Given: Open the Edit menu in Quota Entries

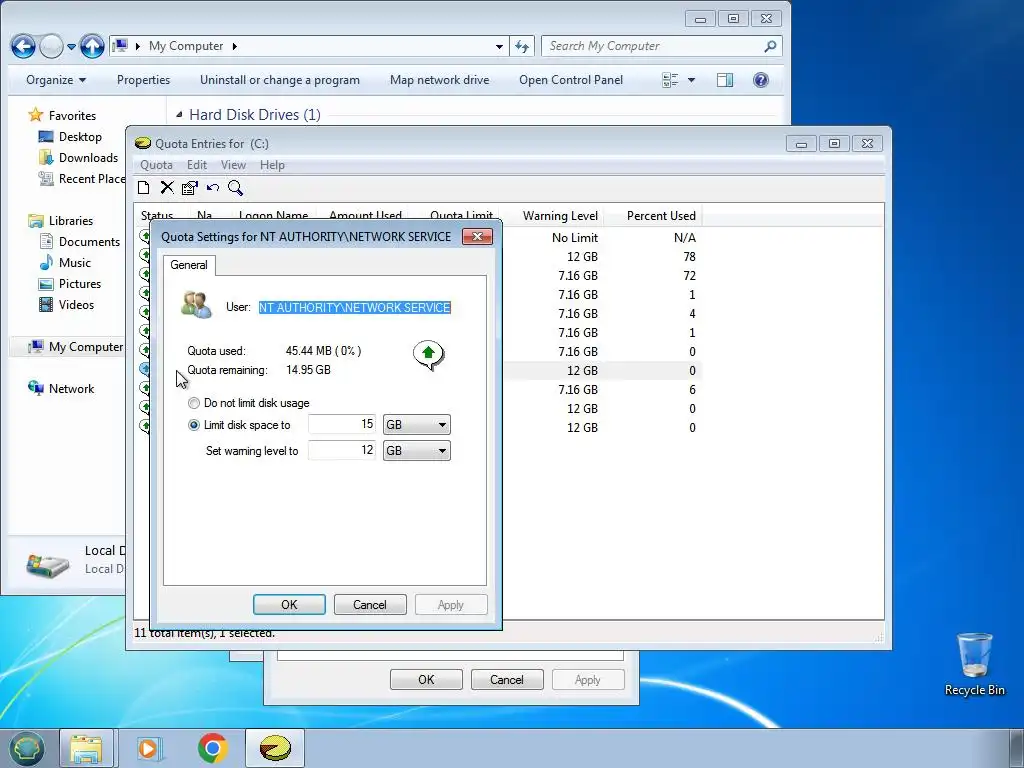Looking at the screenshot, I should [197, 165].
